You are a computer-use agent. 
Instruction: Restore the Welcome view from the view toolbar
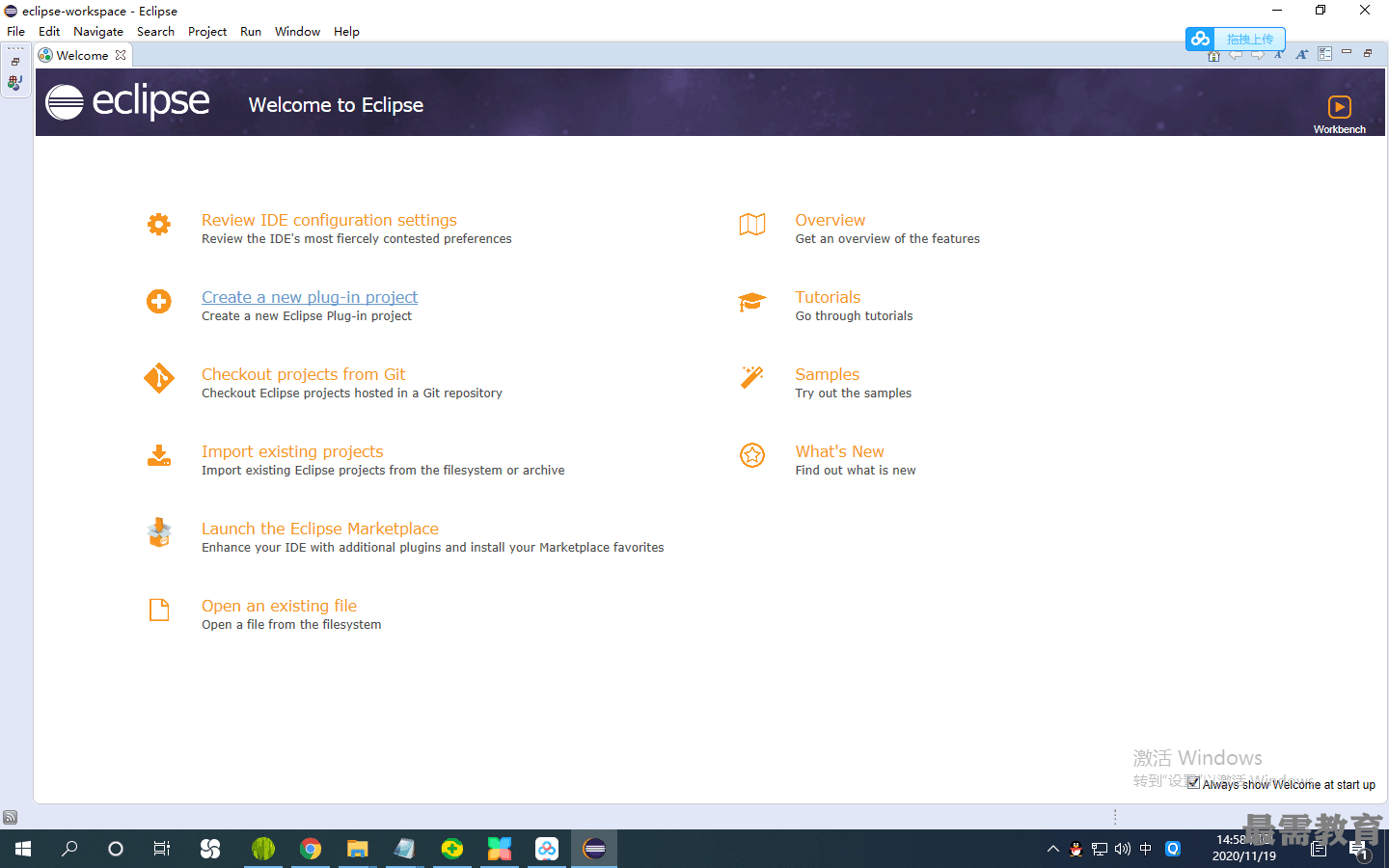click(1368, 53)
